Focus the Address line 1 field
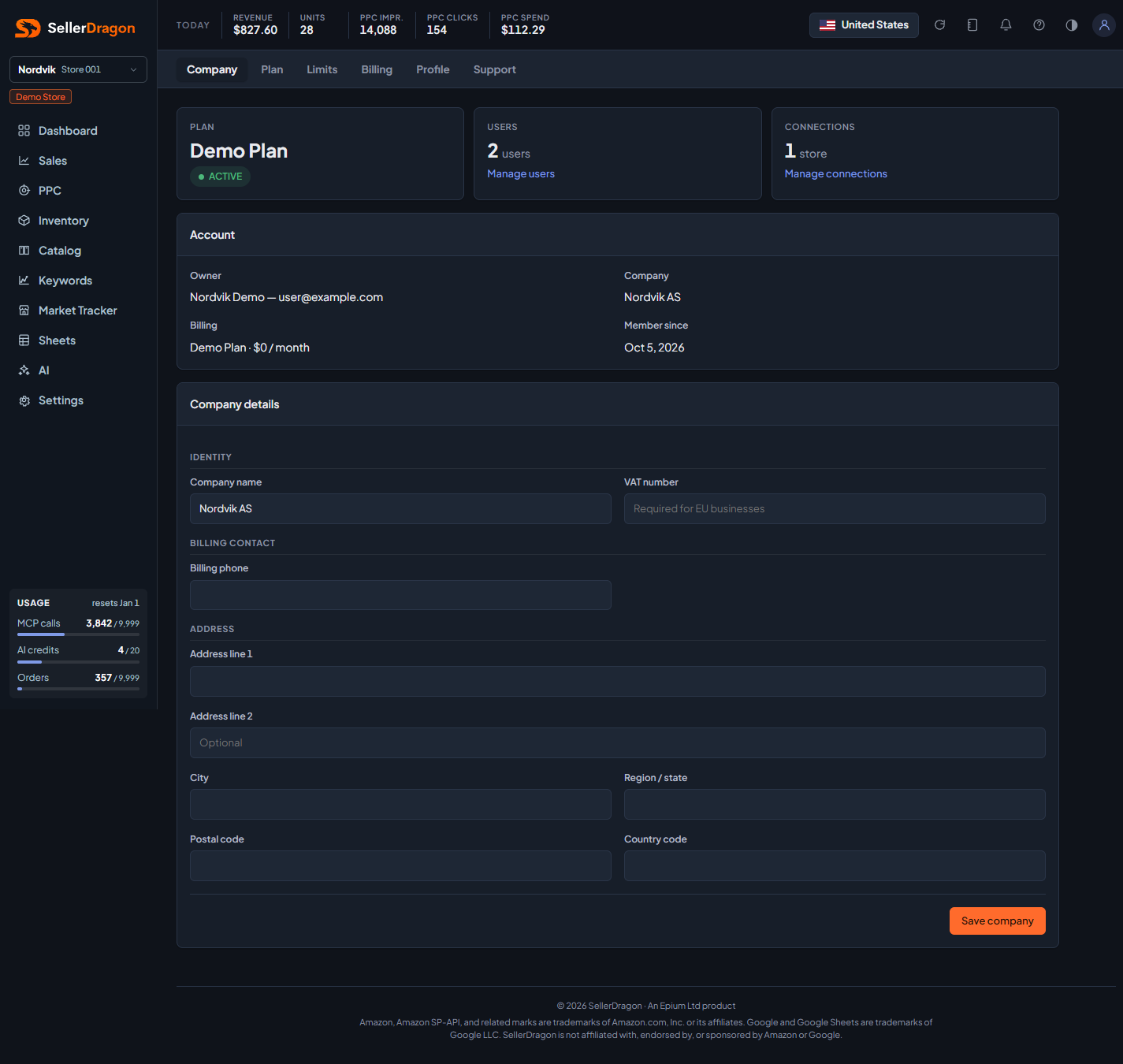This screenshot has width=1123, height=1064. coord(618,682)
